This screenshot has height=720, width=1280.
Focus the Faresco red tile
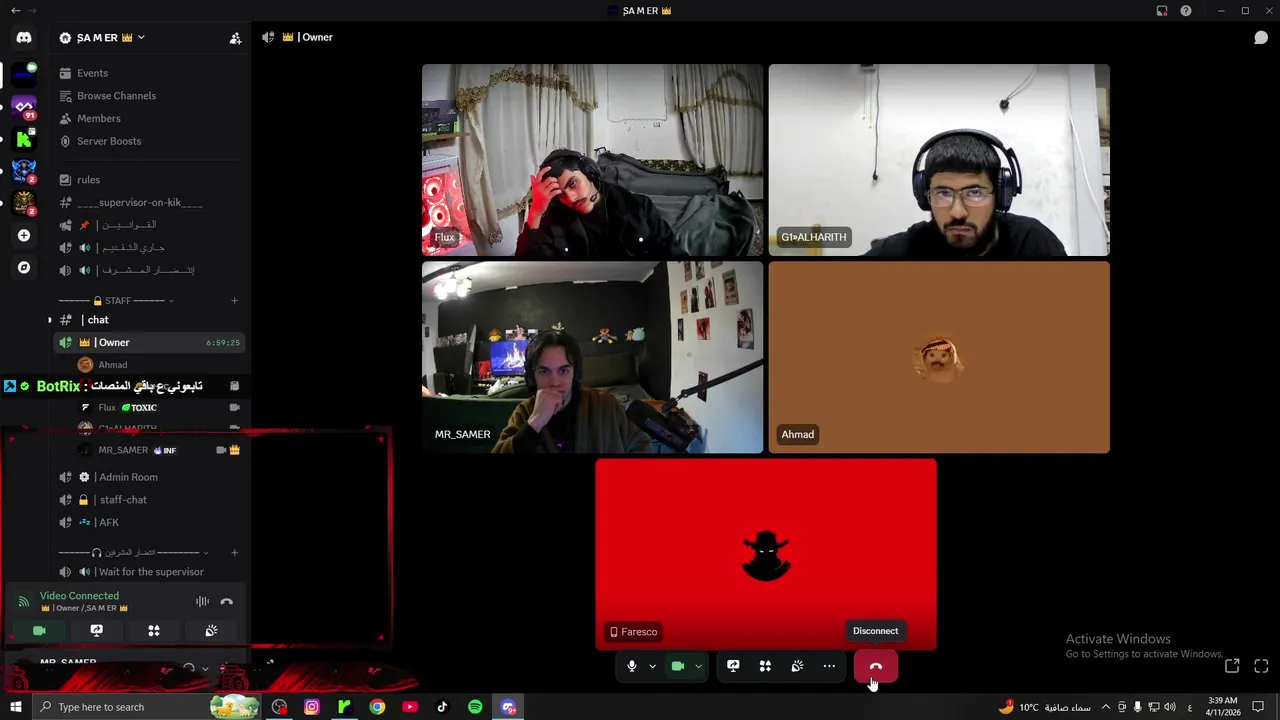tap(766, 554)
